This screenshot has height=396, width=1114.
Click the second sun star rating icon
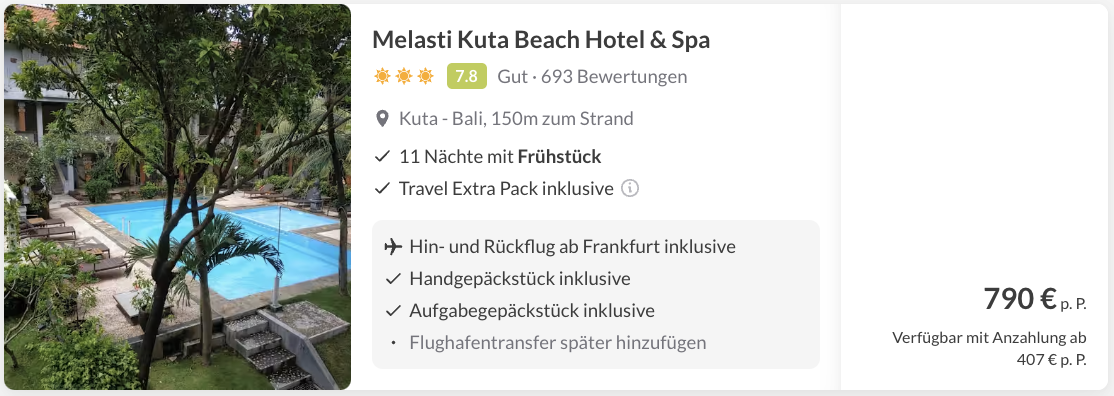coord(404,76)
